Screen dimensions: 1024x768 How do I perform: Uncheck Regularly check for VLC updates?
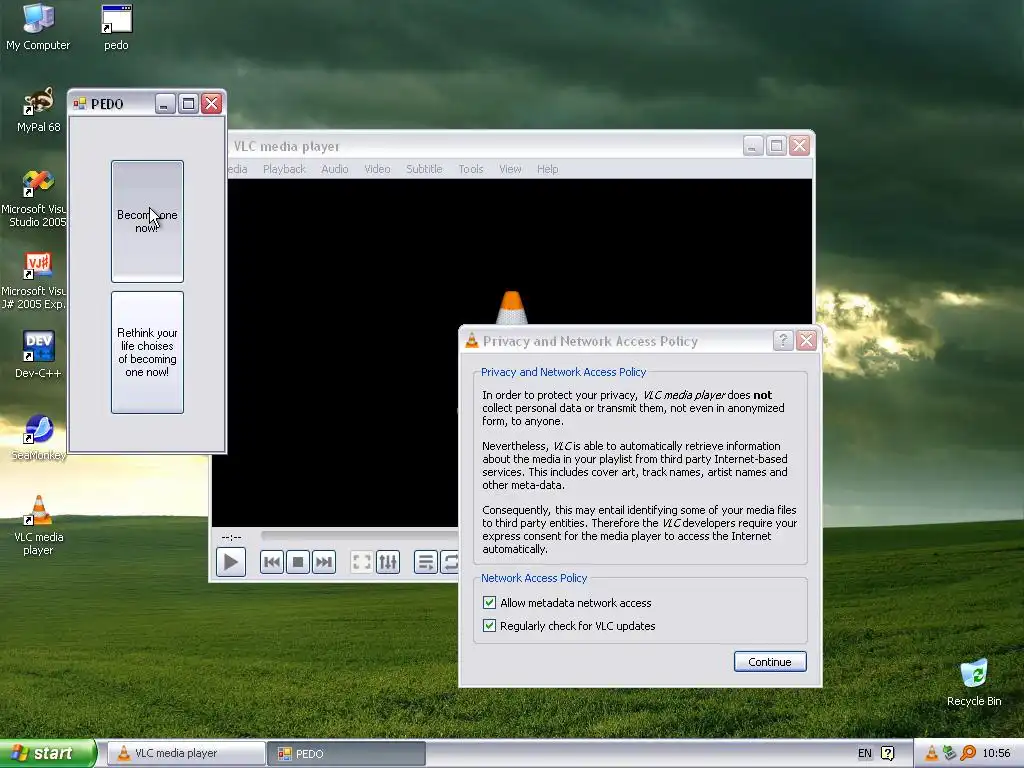(x=489, y=626)
